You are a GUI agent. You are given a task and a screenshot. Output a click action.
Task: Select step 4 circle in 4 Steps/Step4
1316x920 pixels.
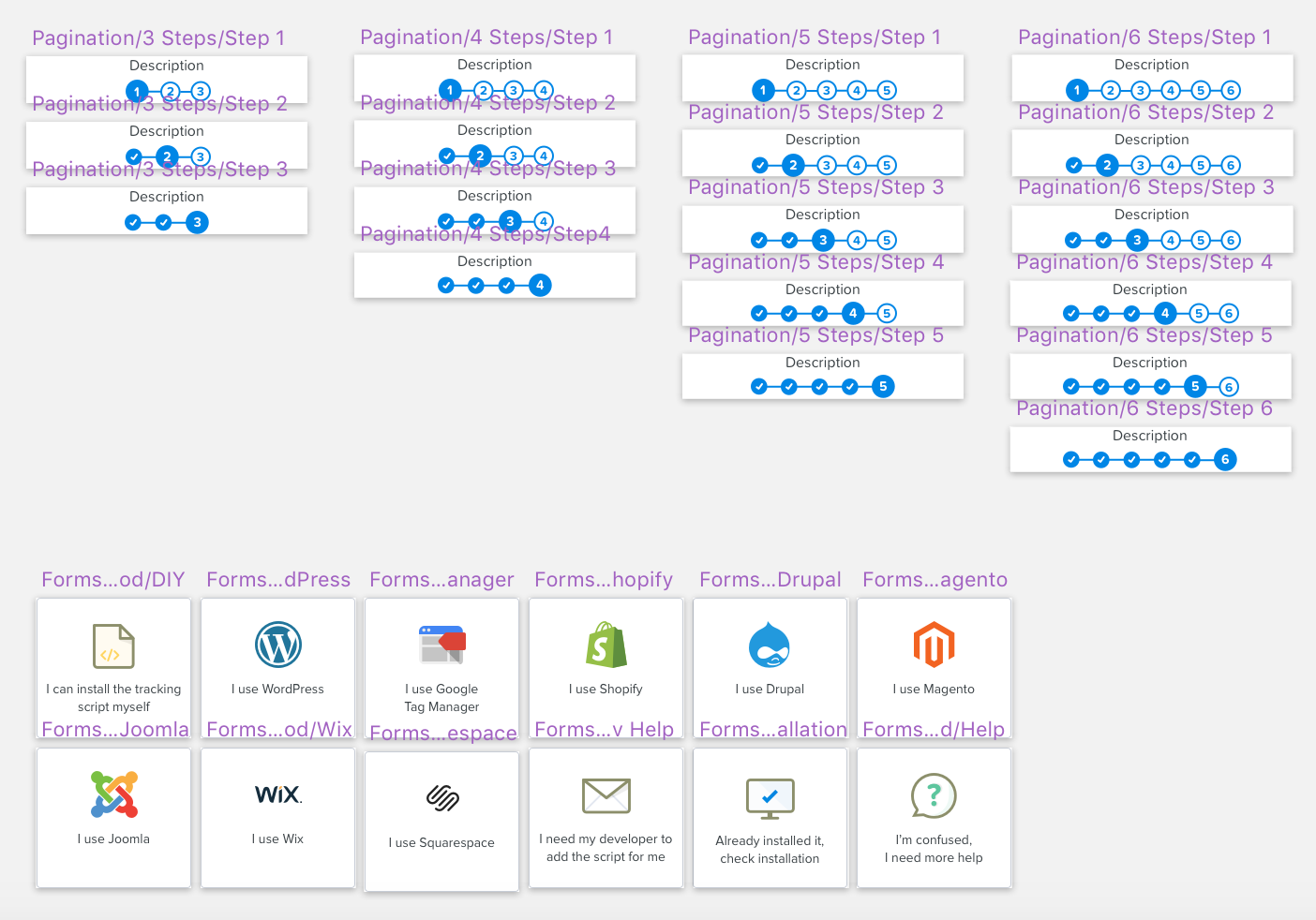point(540,285)
